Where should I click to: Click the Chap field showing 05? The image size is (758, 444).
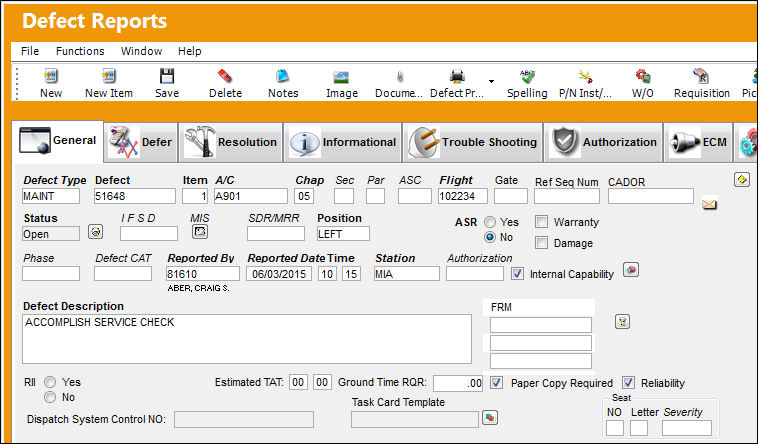pos(304,196)
